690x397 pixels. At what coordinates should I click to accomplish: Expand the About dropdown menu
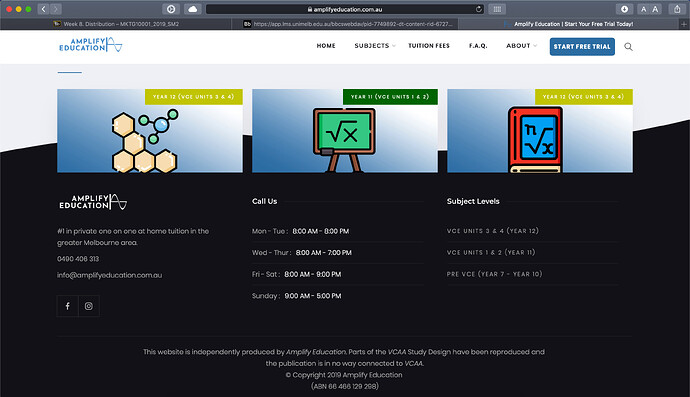click(x=521, y=46)
